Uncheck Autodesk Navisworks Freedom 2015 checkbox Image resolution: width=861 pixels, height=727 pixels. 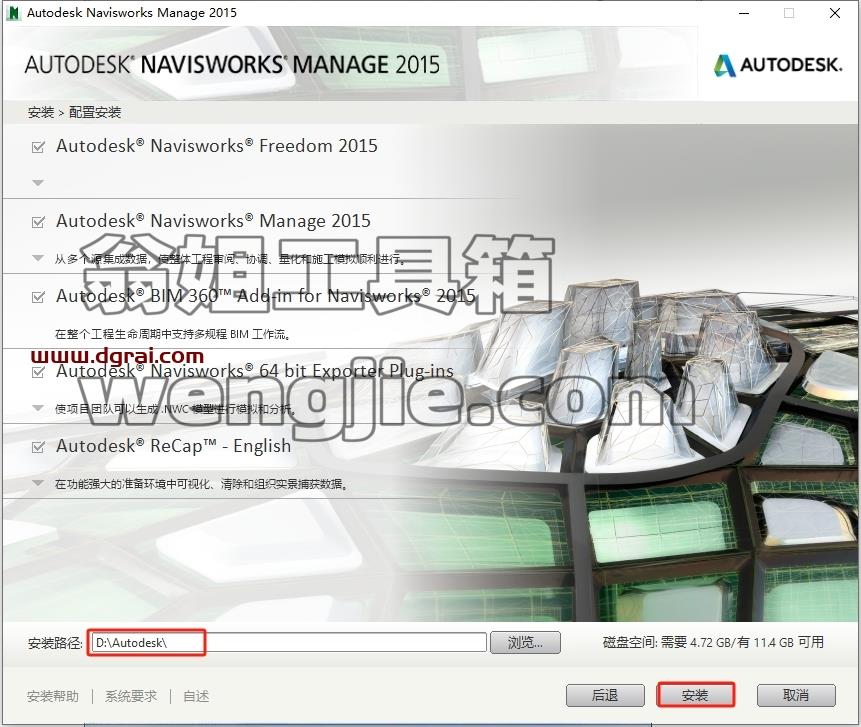pyautogui.click(x=38, y=147)
